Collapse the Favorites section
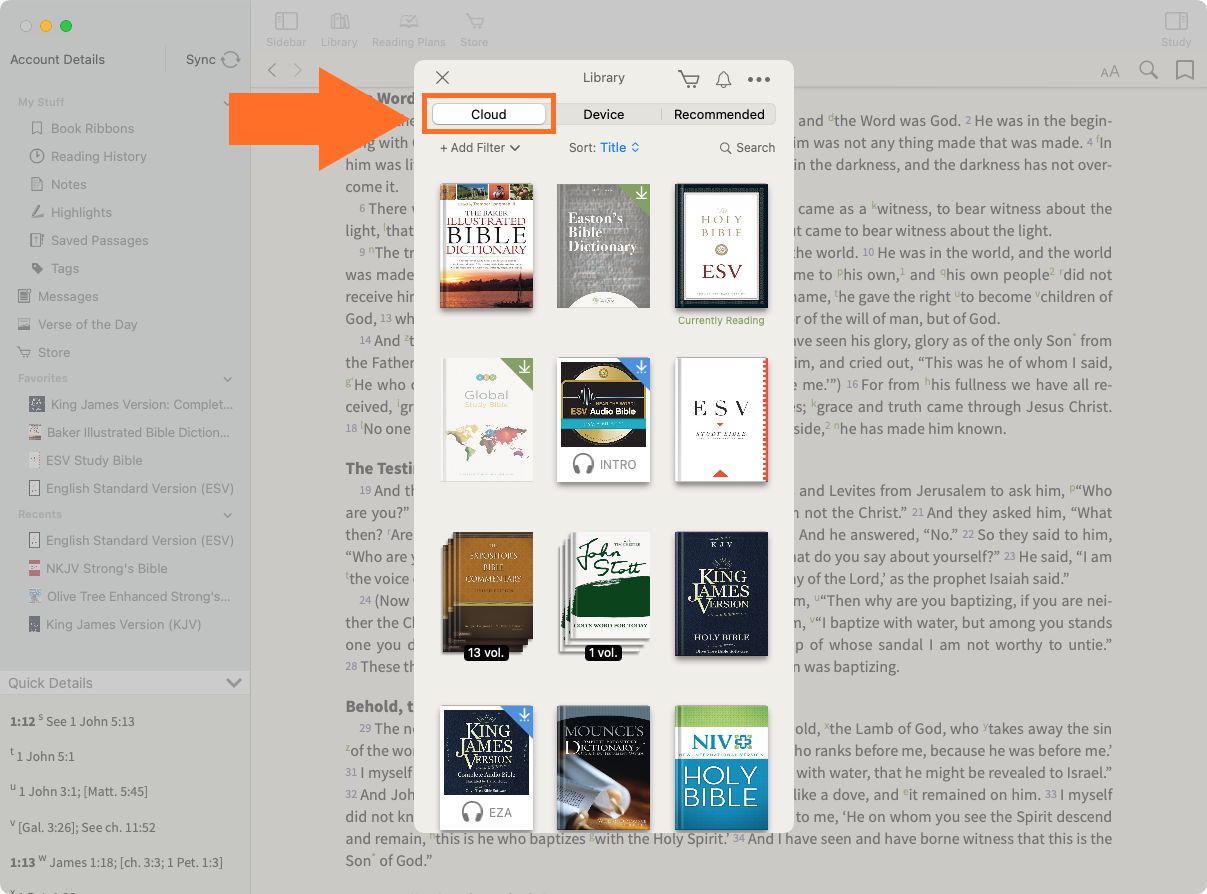The height and width of the screenshot is (894, 1207). [228, 379]
